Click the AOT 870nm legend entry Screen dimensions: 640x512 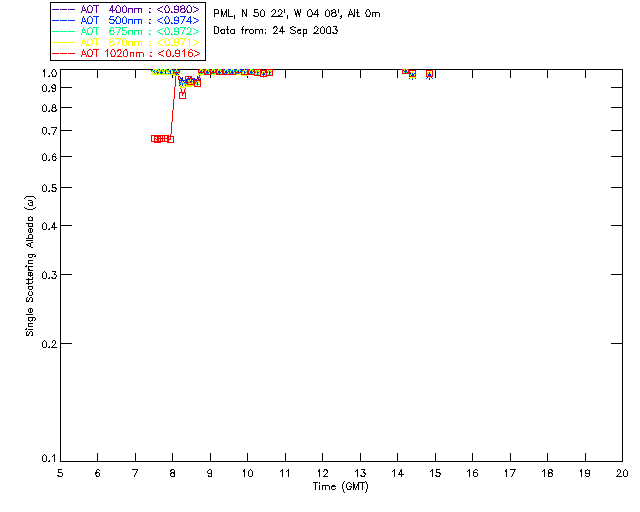(126, 42)
